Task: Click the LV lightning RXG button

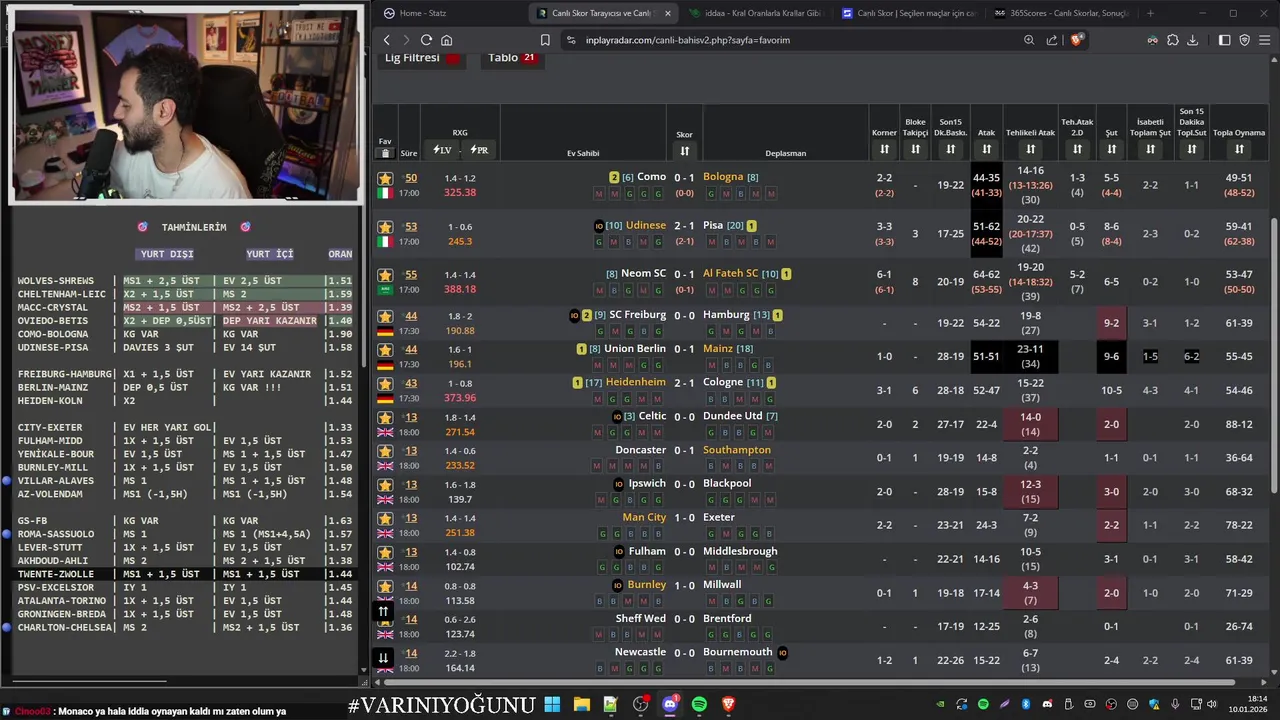Action: point(442,150)
